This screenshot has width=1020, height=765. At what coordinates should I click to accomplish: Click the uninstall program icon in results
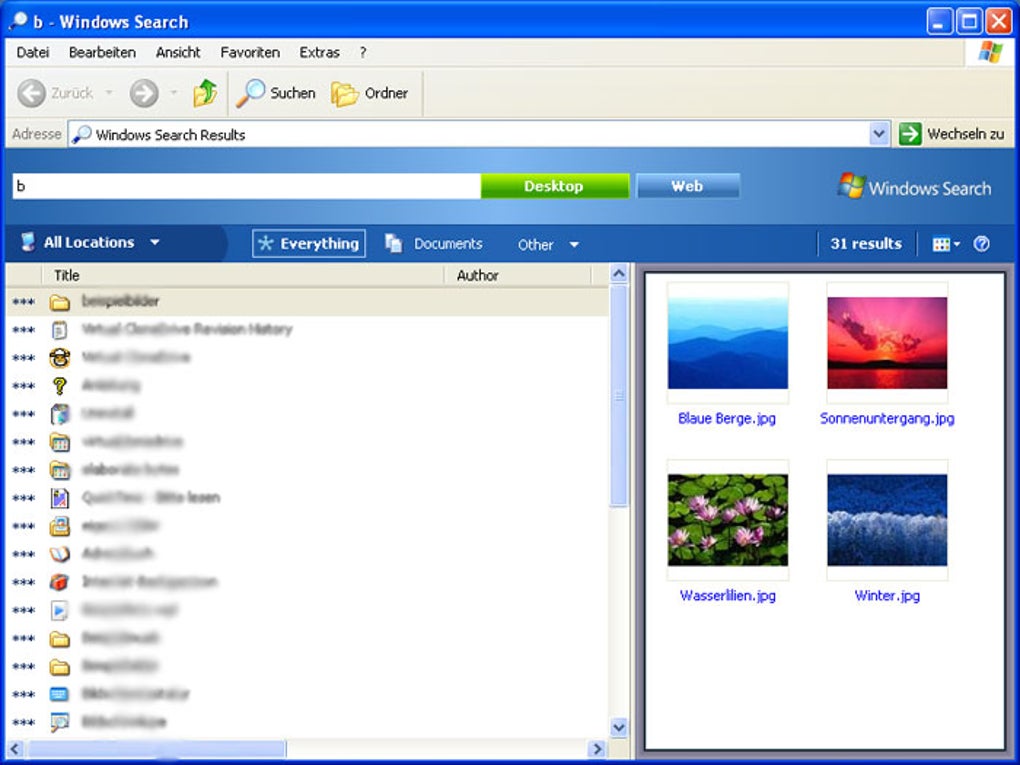[59, 414]
